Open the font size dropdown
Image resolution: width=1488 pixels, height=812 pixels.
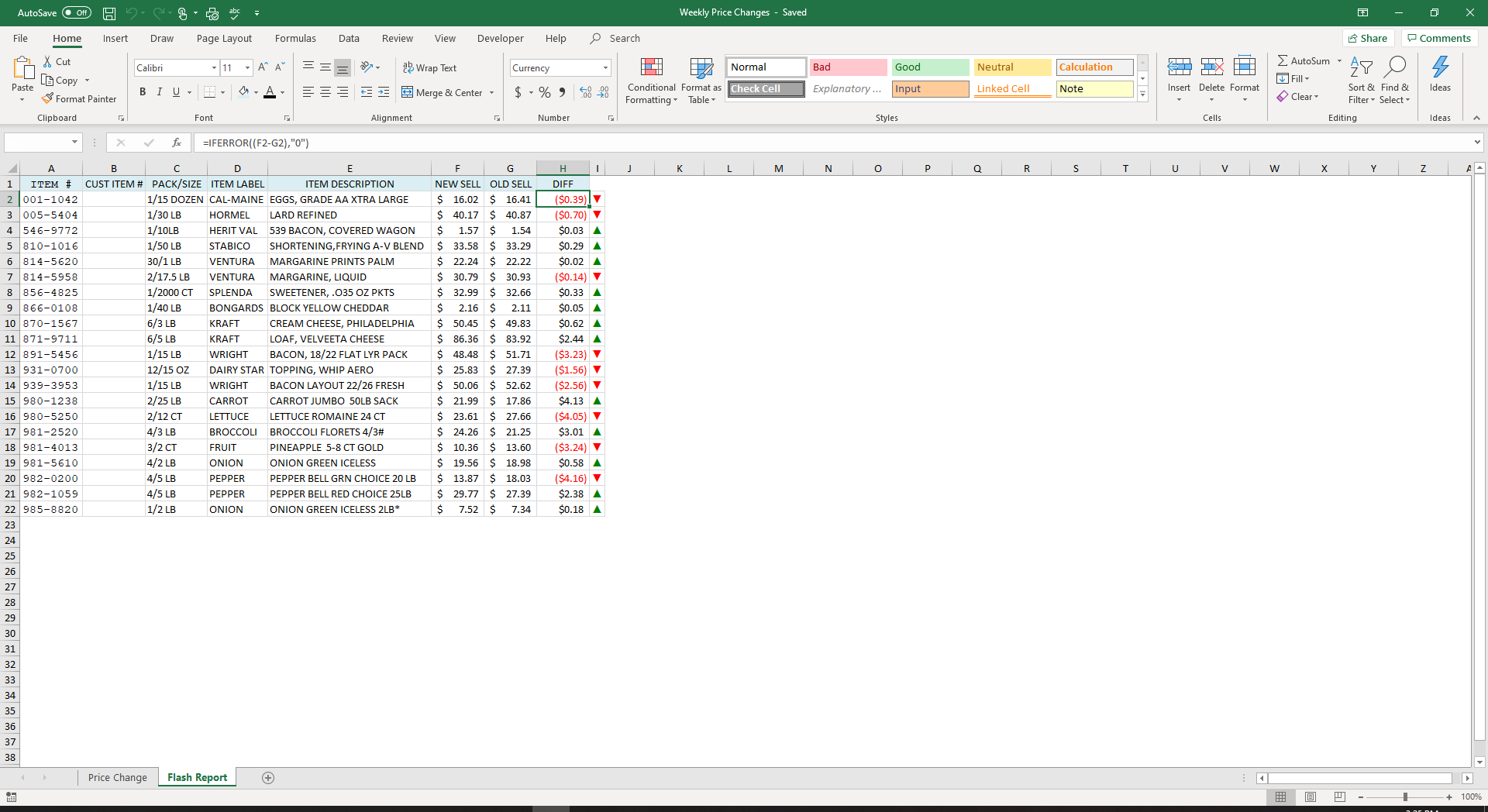[247, 67]
